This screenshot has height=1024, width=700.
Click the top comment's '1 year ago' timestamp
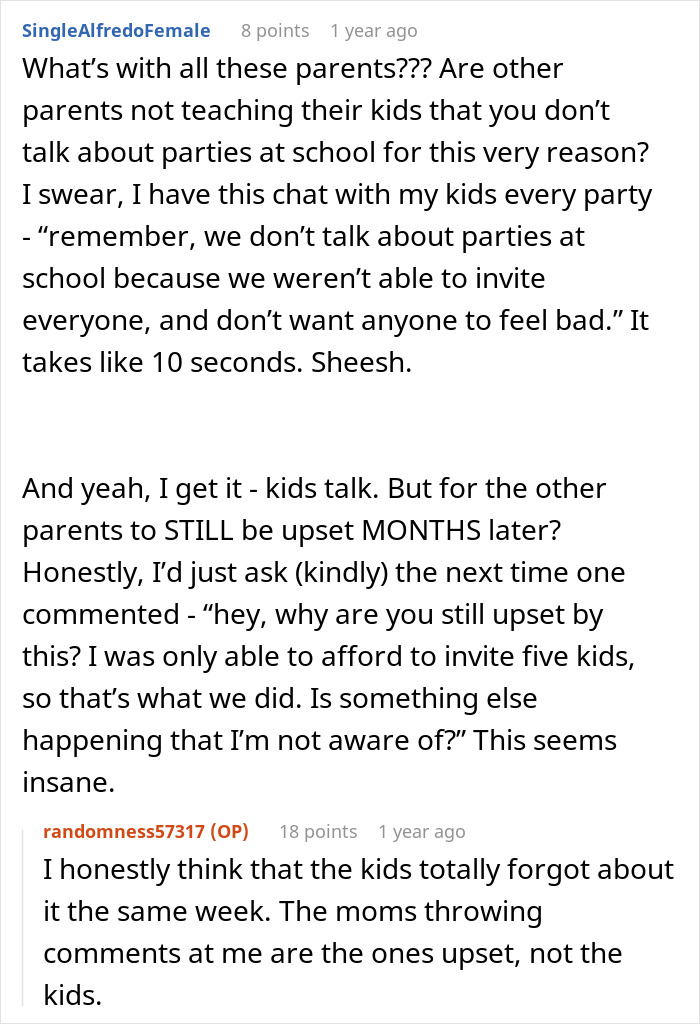coord(373,31)
